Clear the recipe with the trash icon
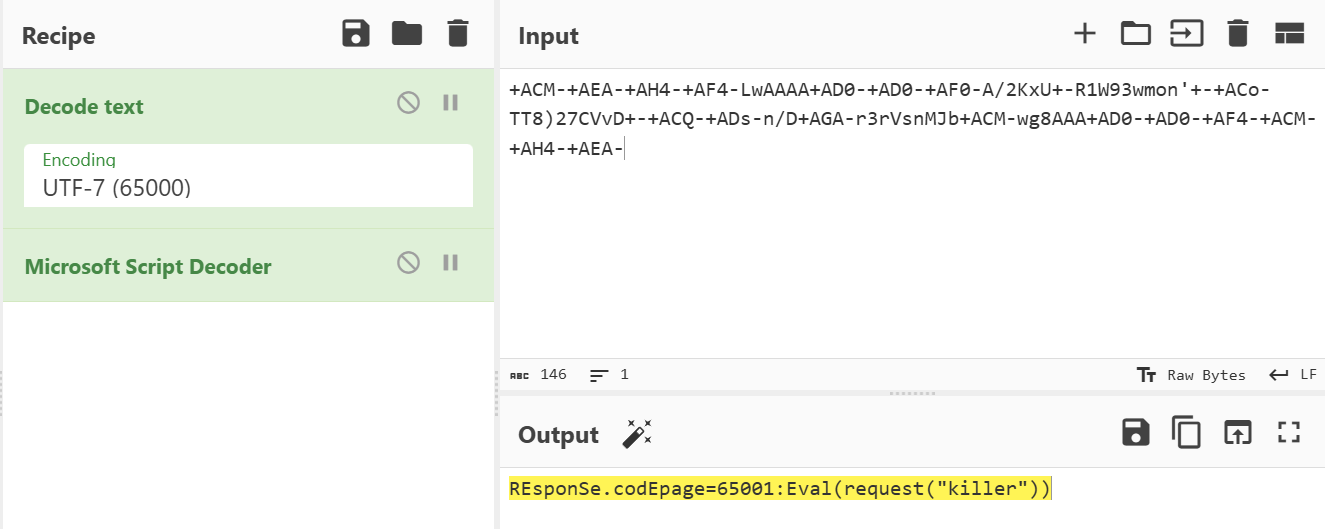The image size is (1325, 529). pos(458,34)
